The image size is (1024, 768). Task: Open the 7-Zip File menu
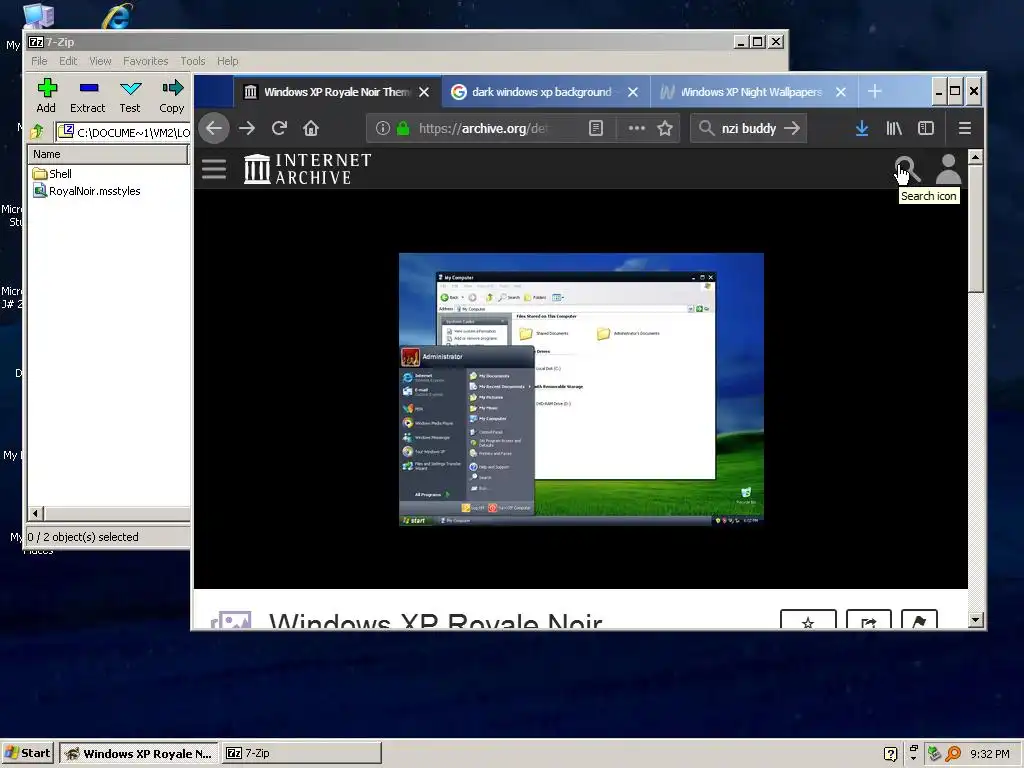coord(39,61)
